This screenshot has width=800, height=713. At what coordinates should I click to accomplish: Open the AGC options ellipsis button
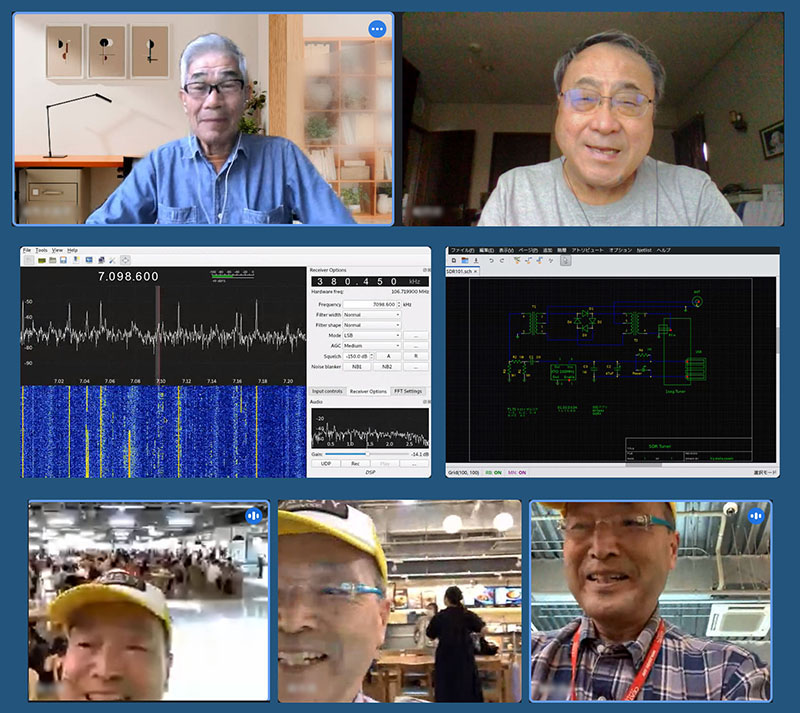coord(416,346)
